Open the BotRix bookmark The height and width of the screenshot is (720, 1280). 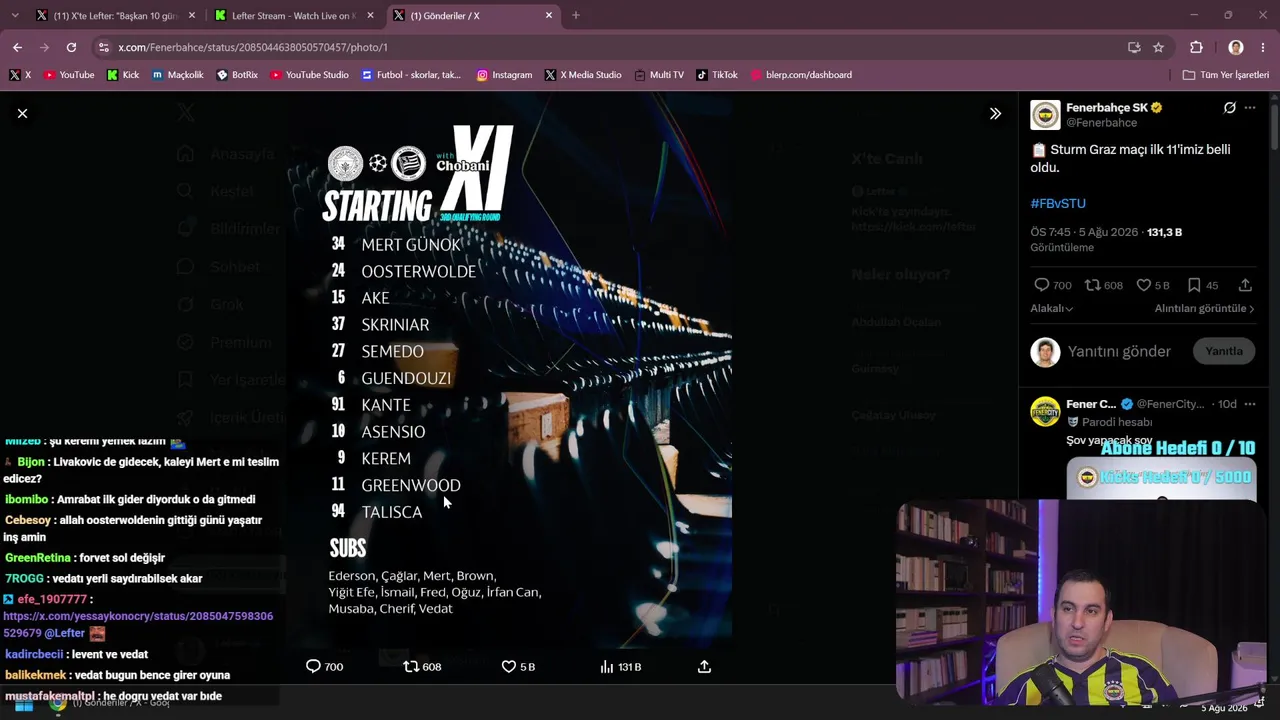tap(237, 75)
